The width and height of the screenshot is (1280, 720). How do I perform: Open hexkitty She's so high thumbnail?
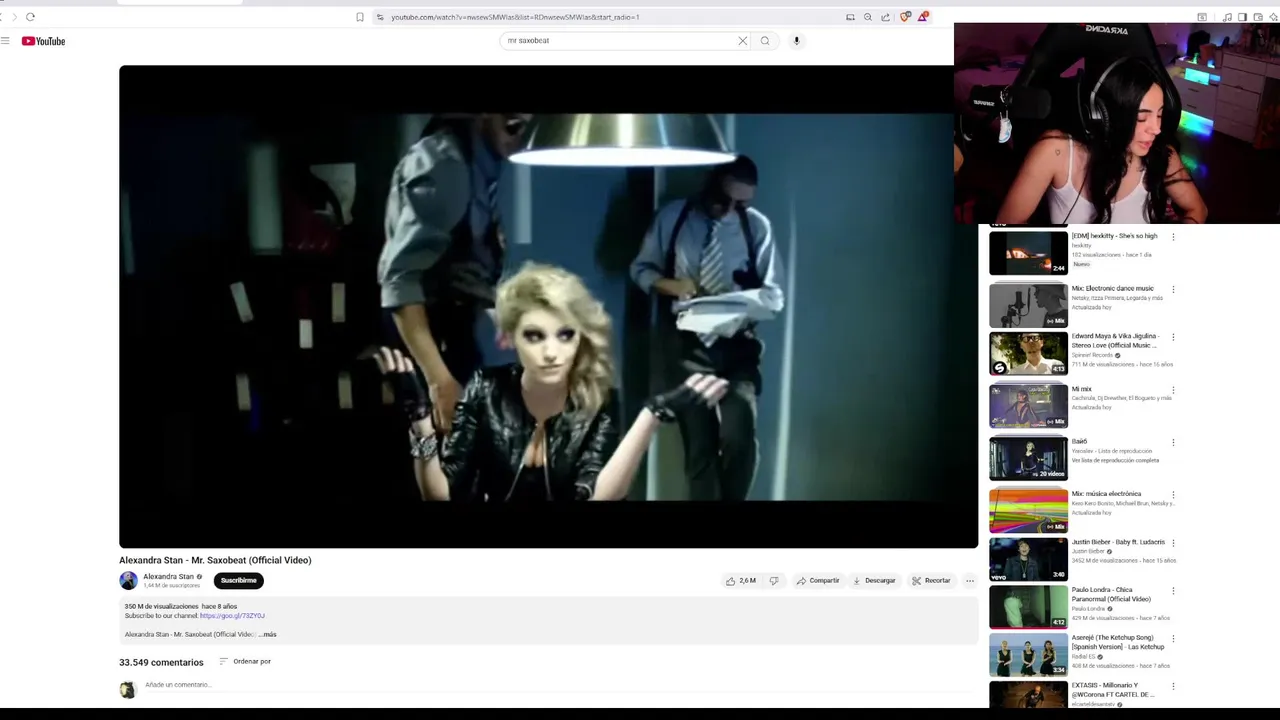(x=1028, y=253)
